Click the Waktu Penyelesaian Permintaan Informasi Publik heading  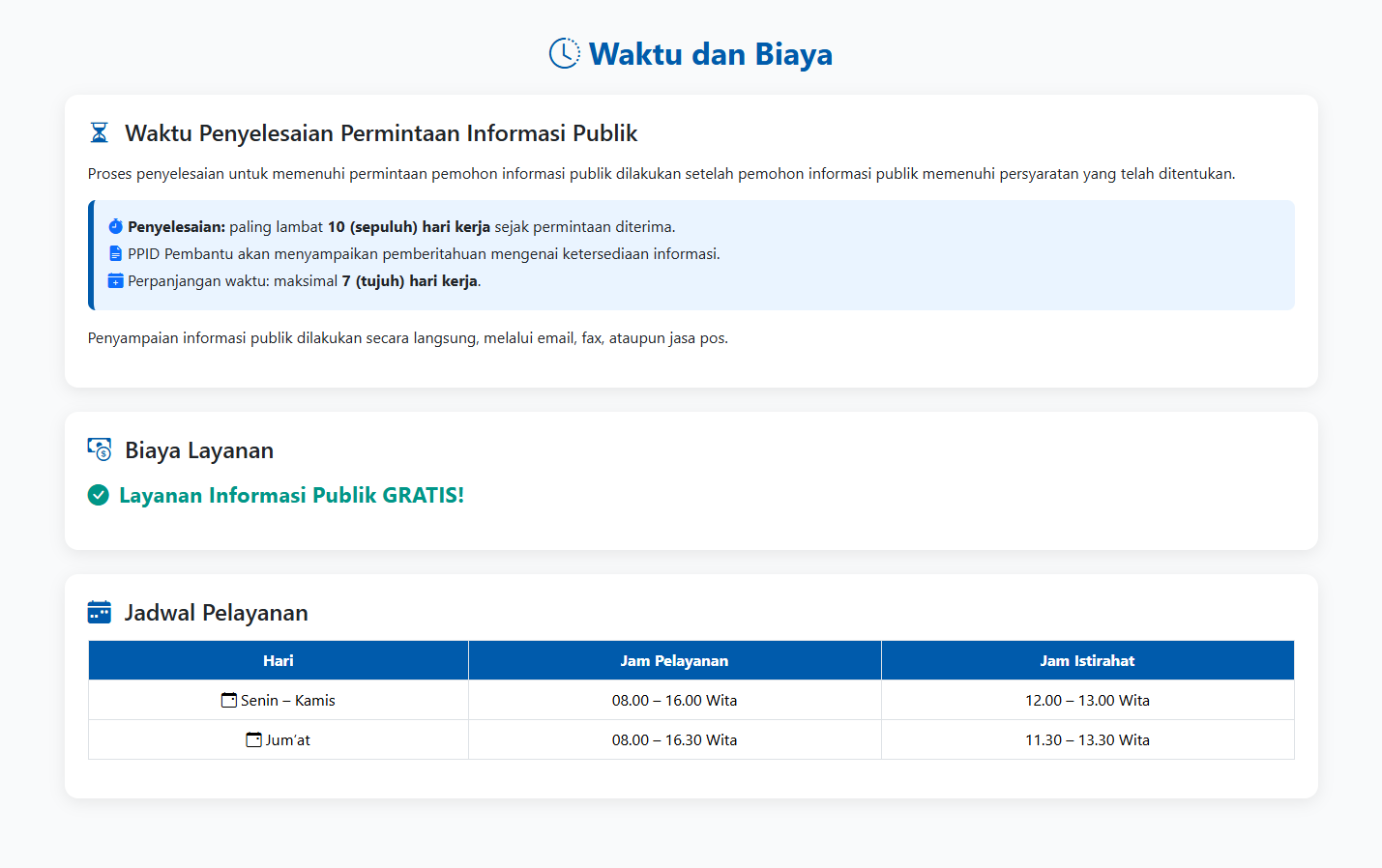381,132
